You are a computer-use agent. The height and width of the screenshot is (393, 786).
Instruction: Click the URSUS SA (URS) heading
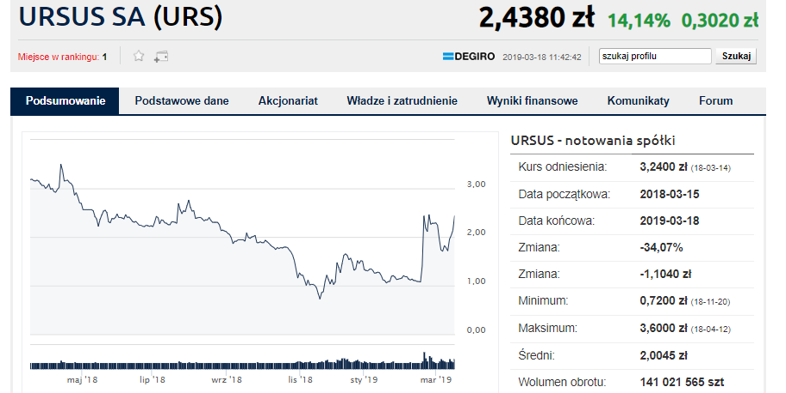click(120, 18)
